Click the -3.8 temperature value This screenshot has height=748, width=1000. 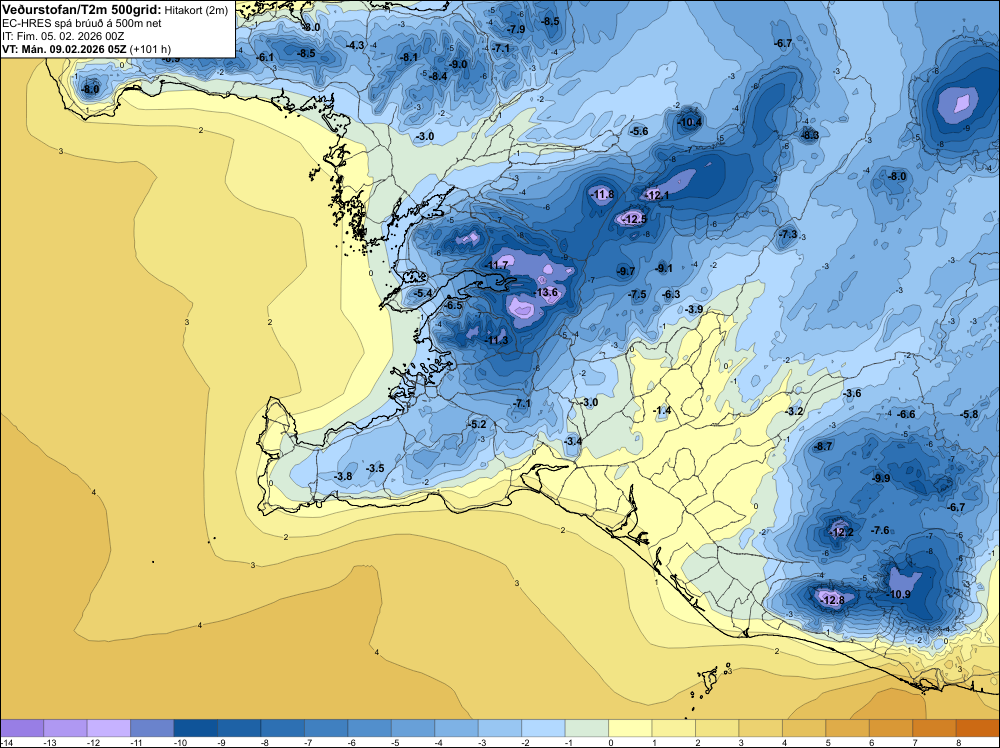[343, 476]
